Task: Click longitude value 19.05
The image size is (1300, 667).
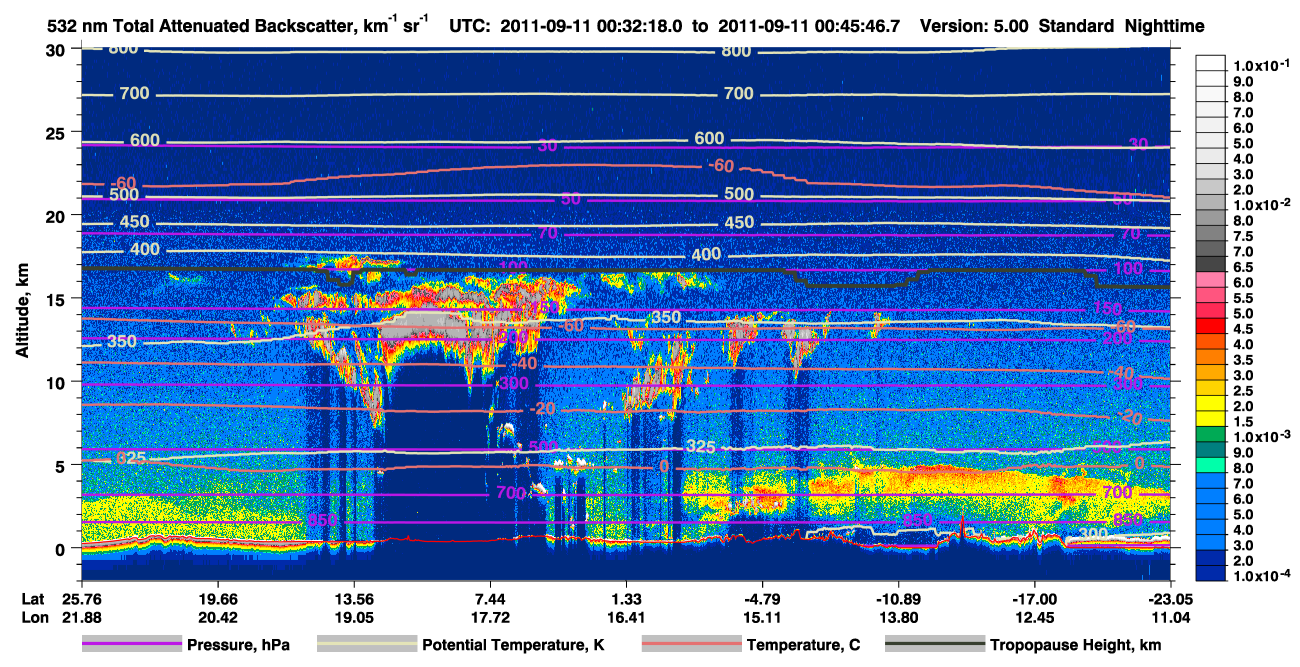Action: point(354,616)
